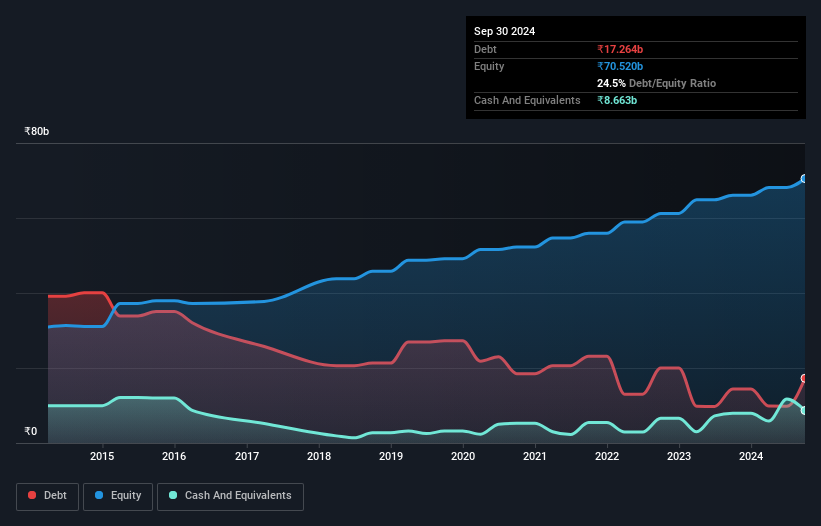Click the 2020 x-axis label

point(463,456)
